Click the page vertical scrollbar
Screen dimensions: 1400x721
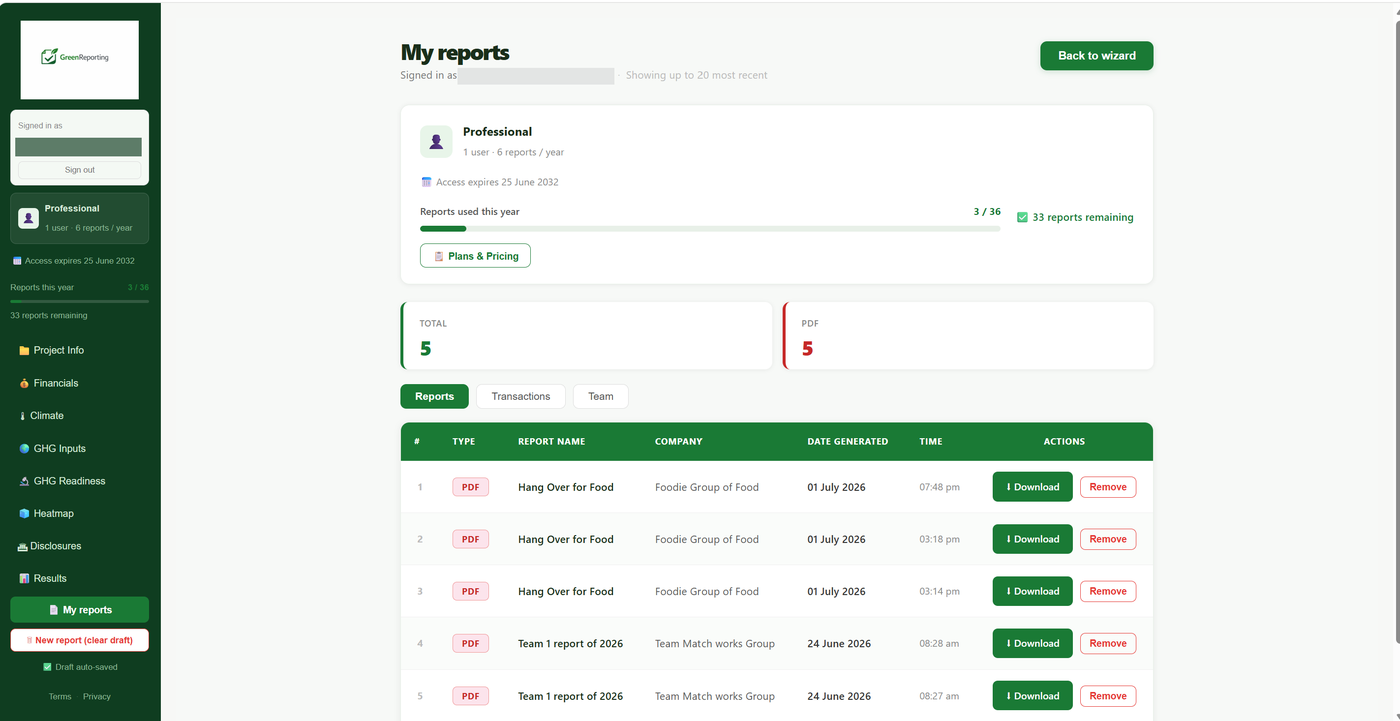click(x=1396, y=330)
